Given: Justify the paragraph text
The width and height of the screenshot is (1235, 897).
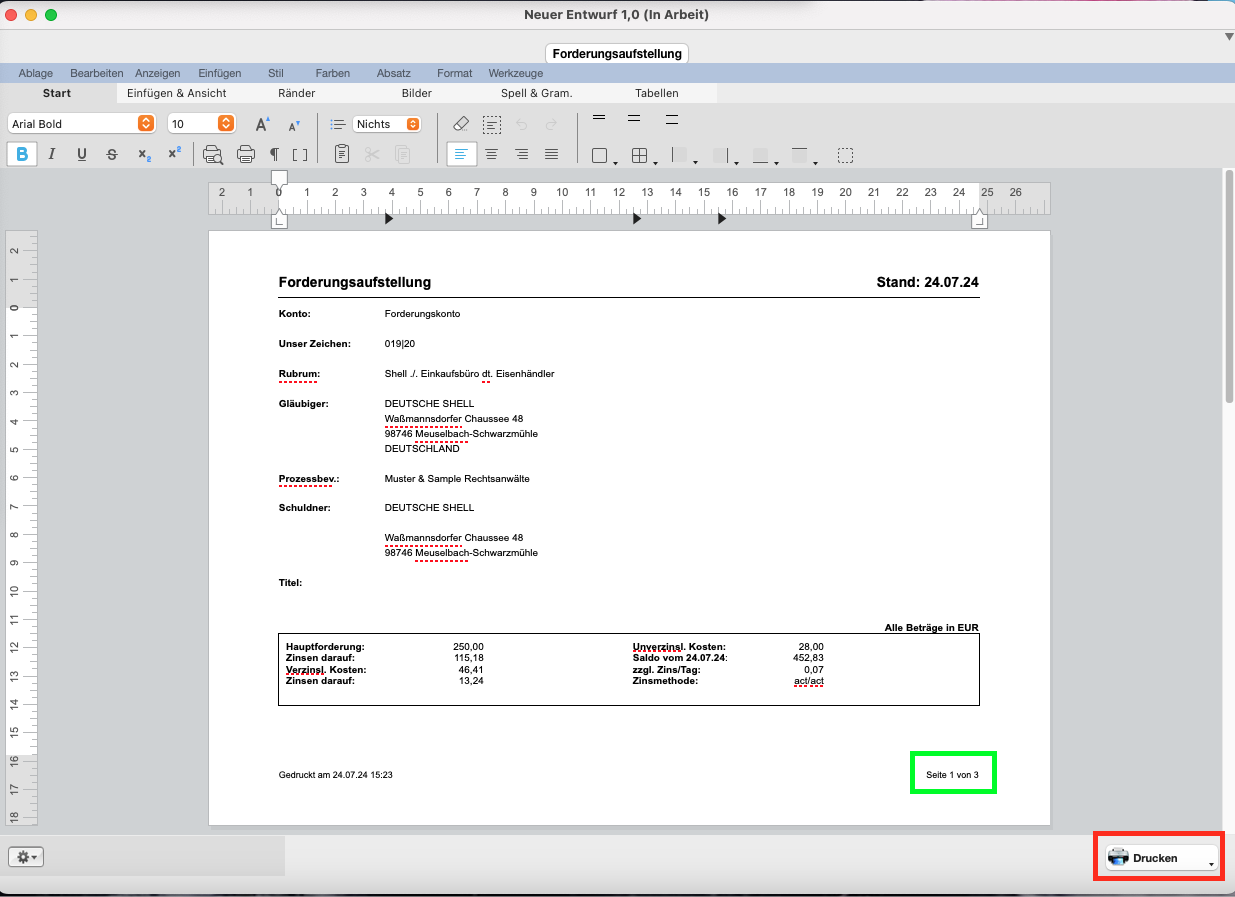Looking at the screenshot, I should 551,154.
